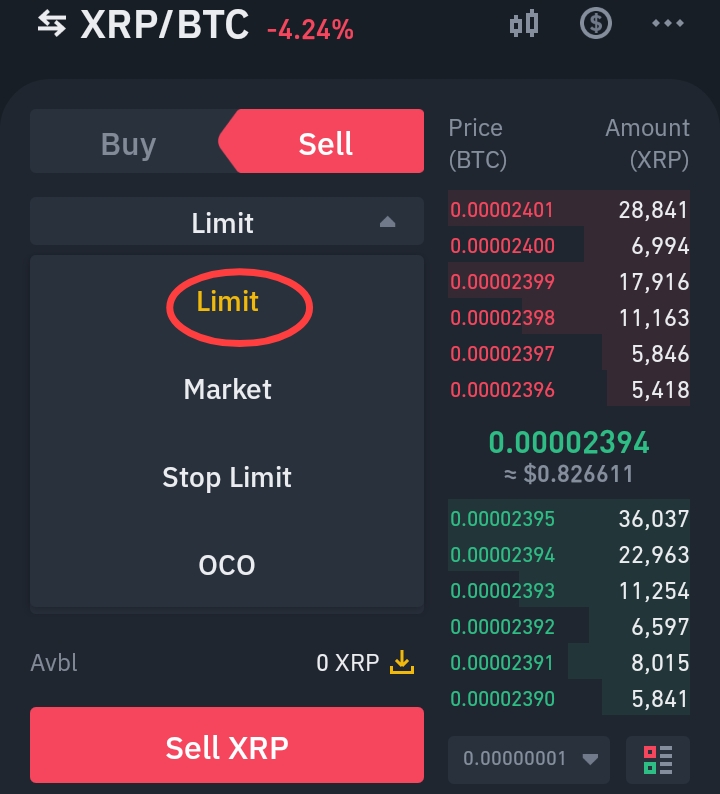
Task: Open the 0.00000001 price precision dropdown
Action: point(528,758)
